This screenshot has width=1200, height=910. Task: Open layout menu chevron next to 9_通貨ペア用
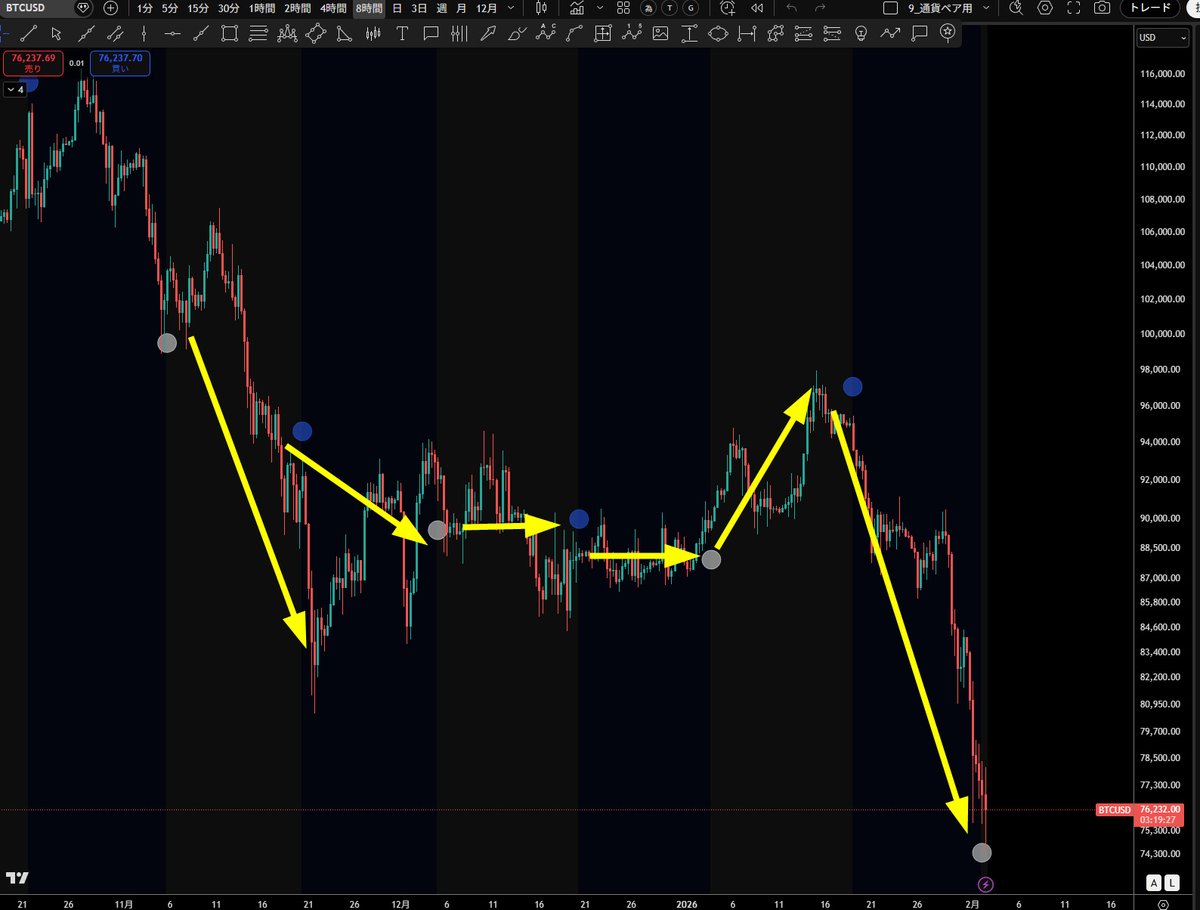pyautogui.click(x=987, y=8)
